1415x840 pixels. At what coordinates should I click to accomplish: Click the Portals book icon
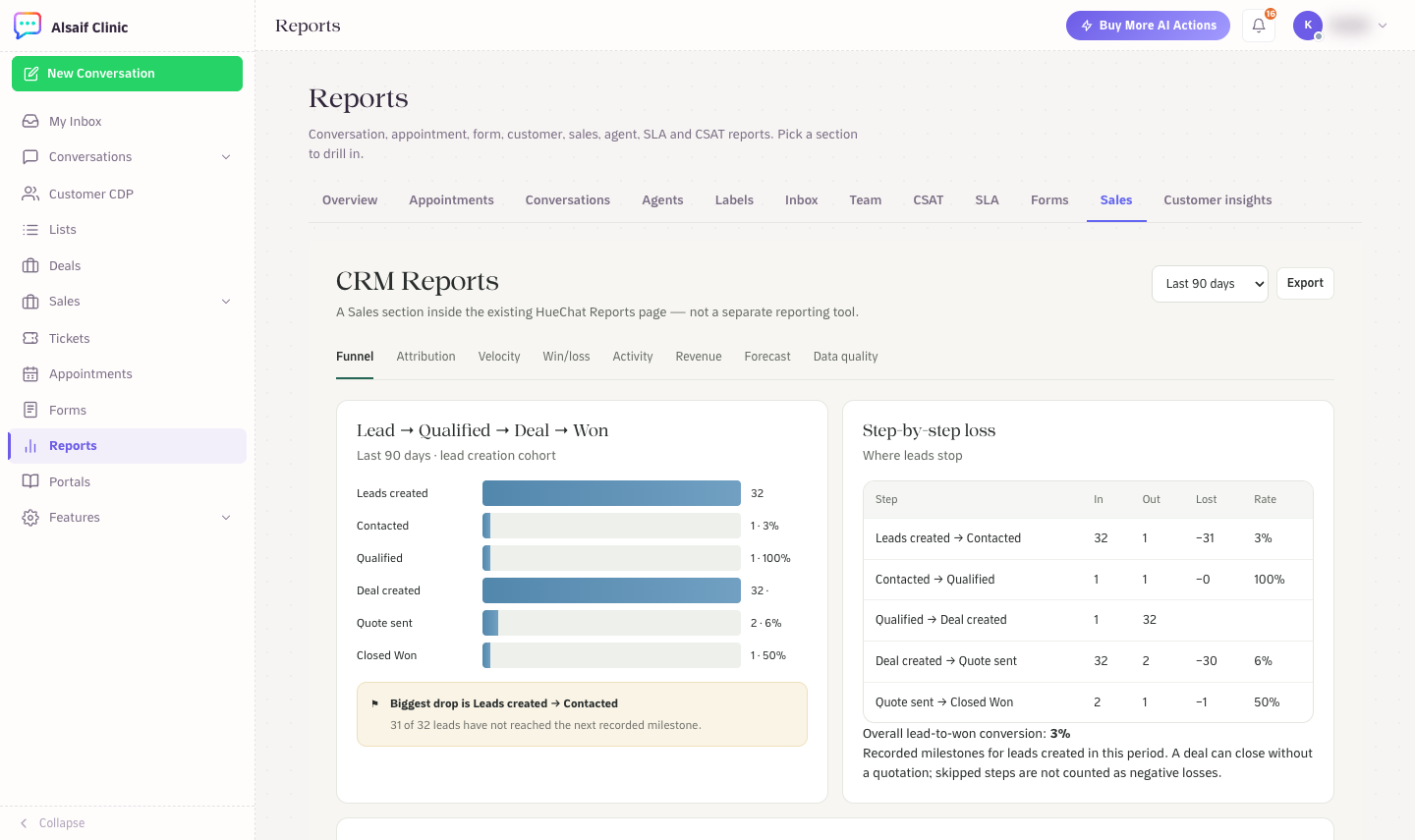[30, 481]
